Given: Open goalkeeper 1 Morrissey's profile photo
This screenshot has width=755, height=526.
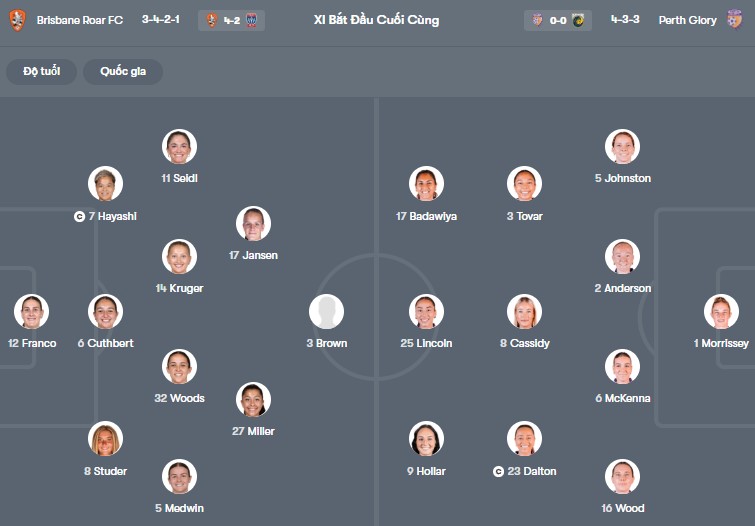Looking at the screenshot, I should 721,312.
